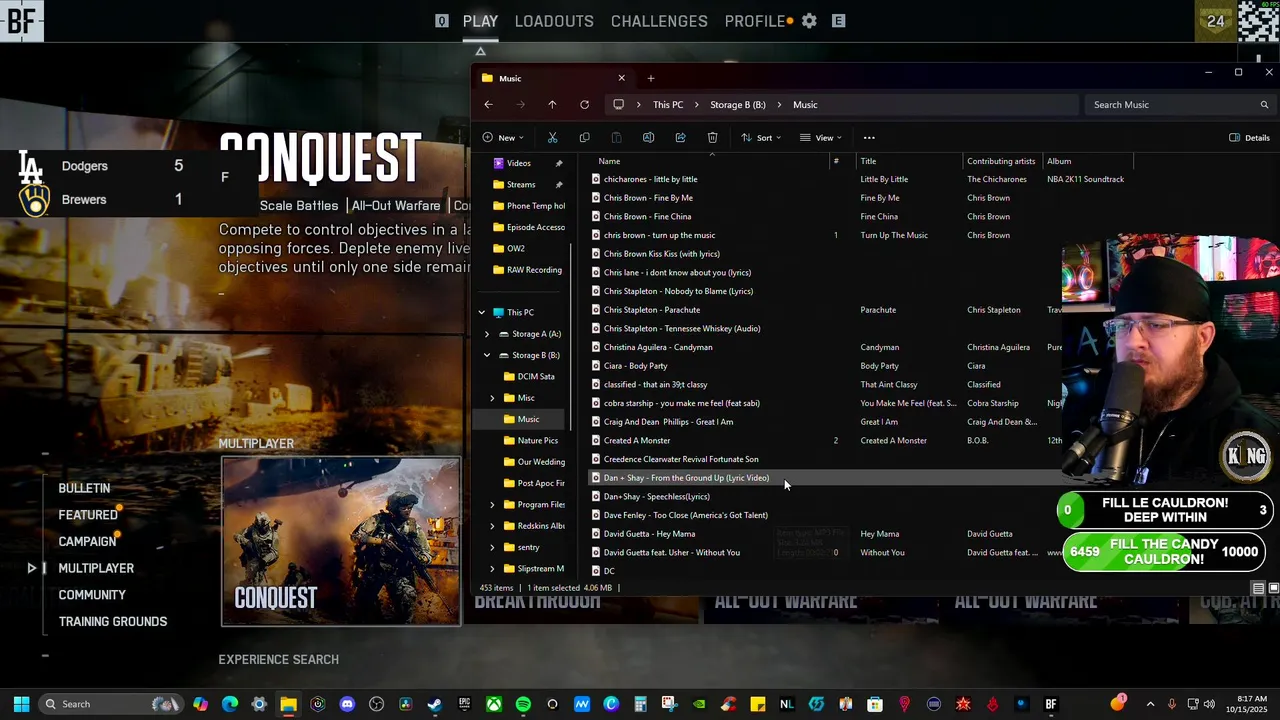This screenshot has height=720, width=1280.
Task: Click the Q key icon left of PLAY
Action: point(441,21)
